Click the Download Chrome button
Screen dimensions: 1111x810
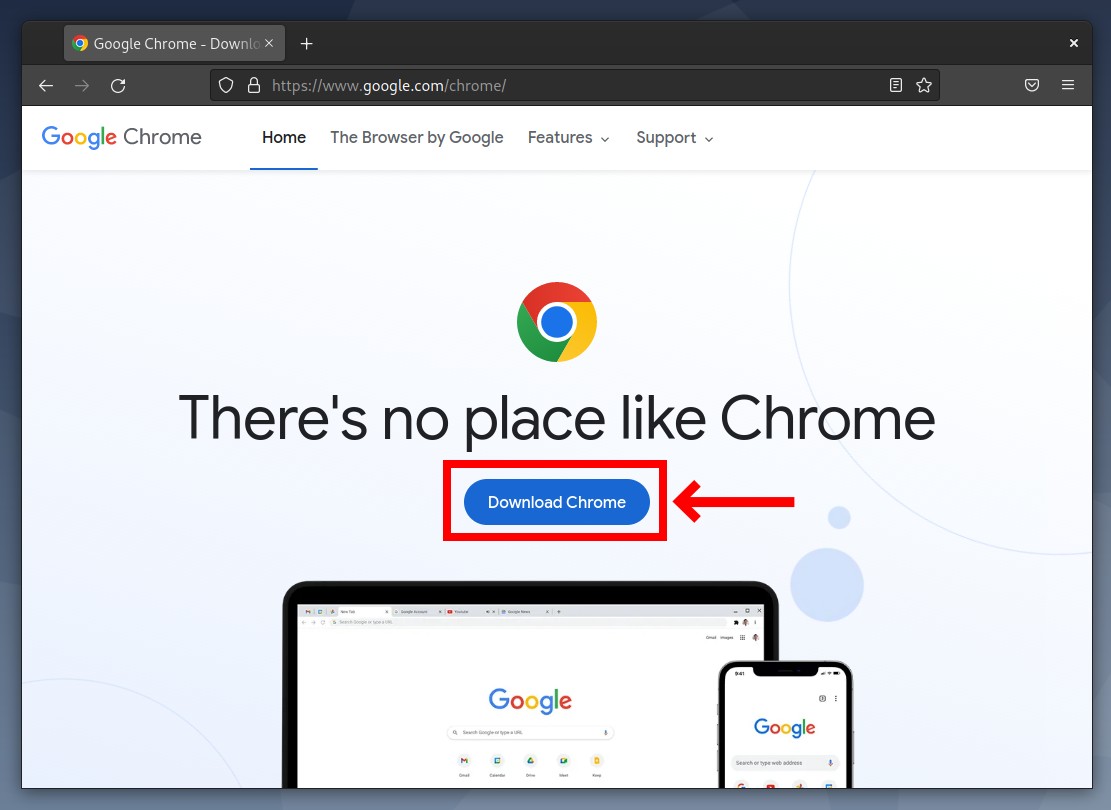click(557, 502)
